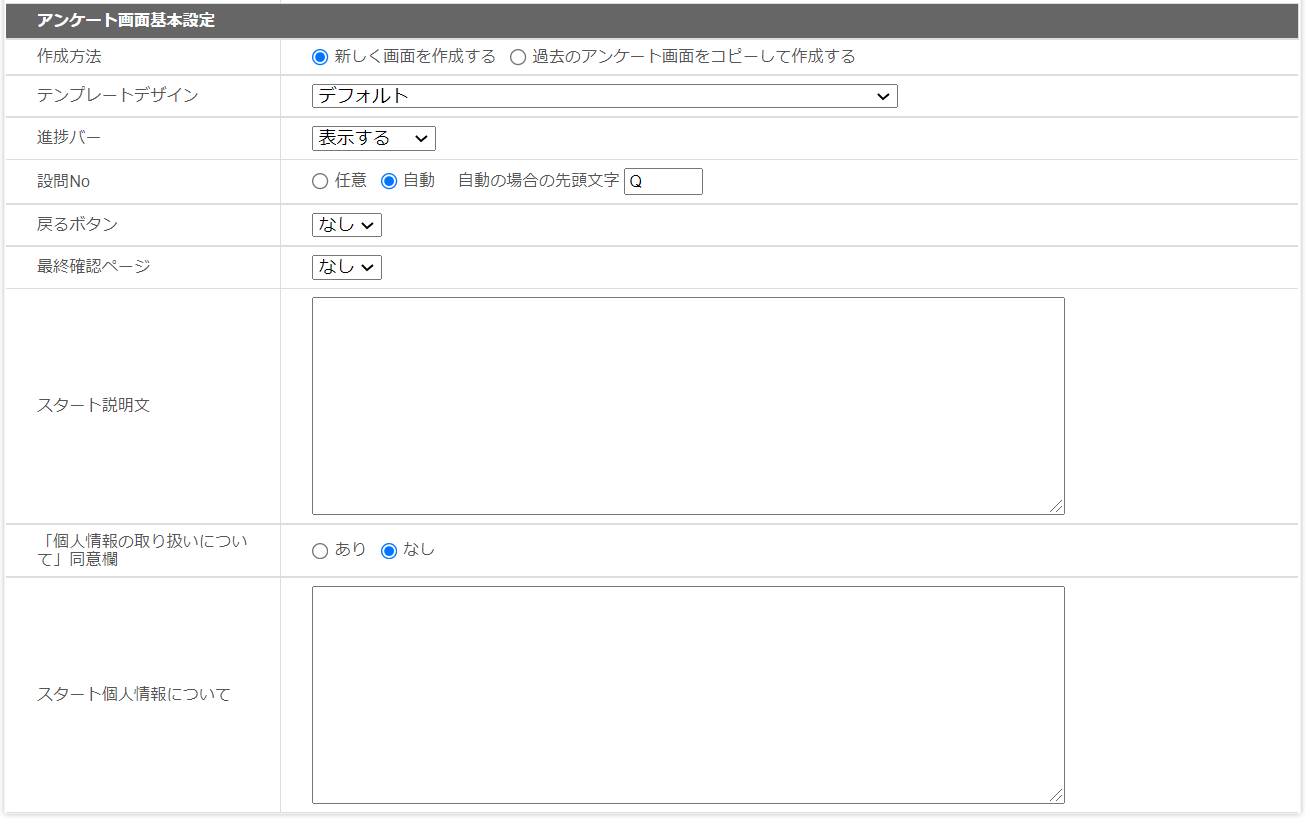Select あり for 個人情報 同意欄

coord(320,551)
